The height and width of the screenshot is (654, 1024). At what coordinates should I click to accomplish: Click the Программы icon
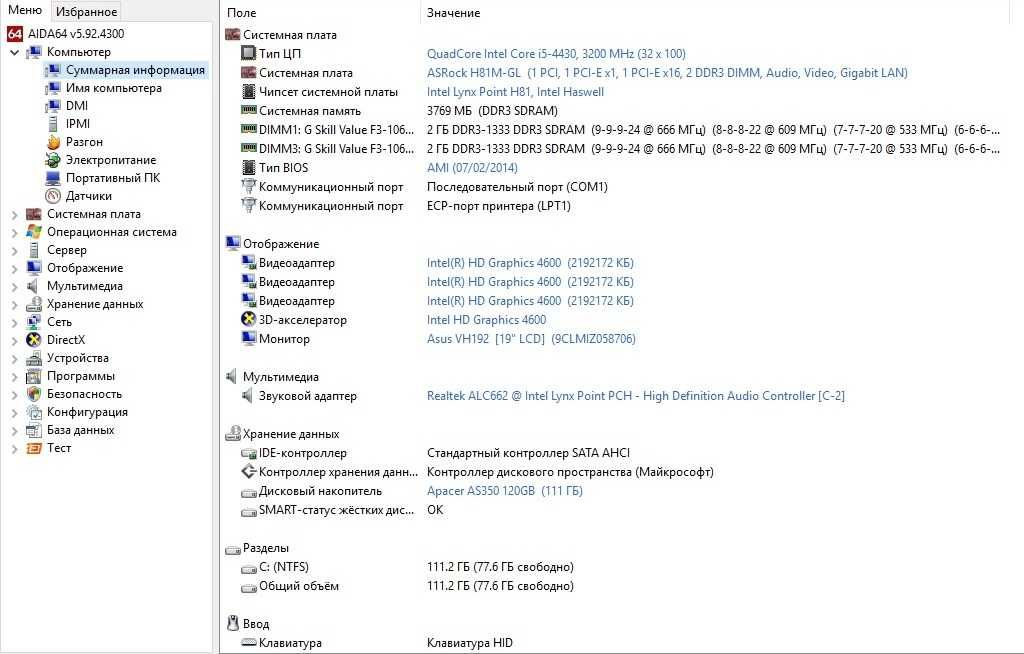33,376
